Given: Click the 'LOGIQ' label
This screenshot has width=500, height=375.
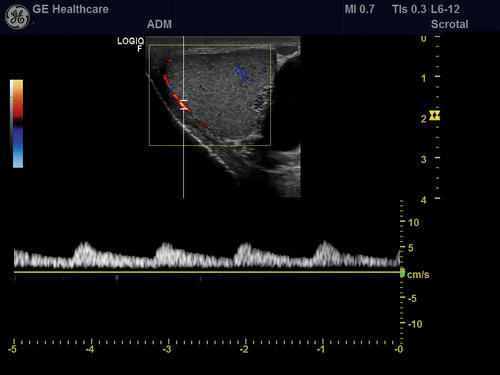Looking at the screenshot, I should point(131,41).
